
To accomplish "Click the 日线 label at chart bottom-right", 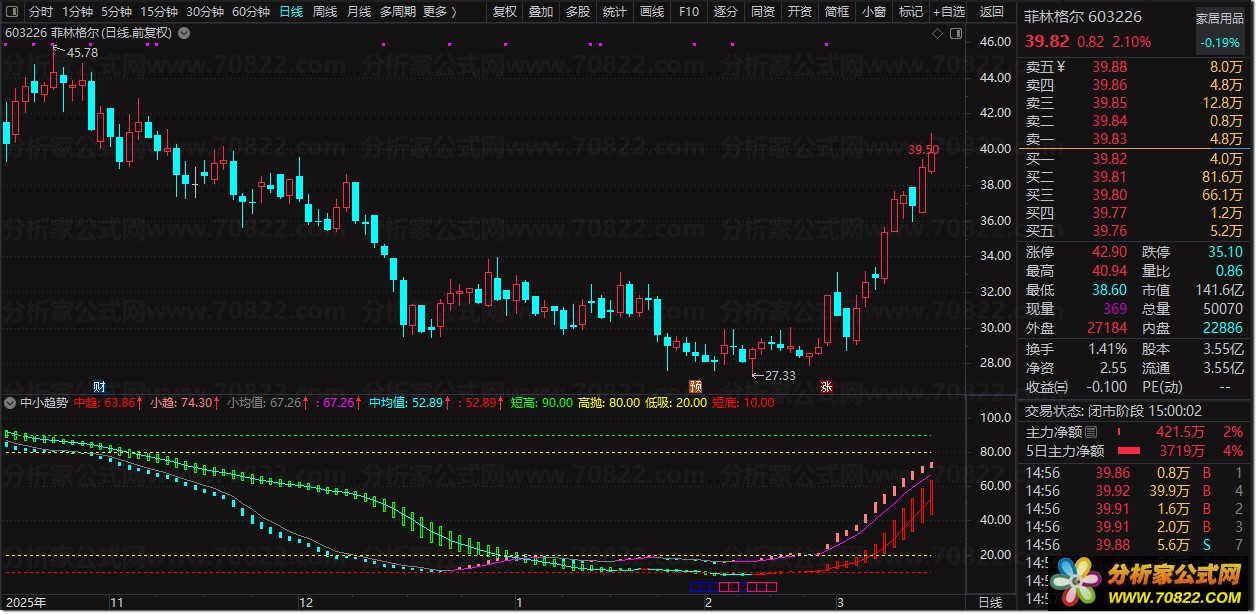I will click(x=990, y=603).
